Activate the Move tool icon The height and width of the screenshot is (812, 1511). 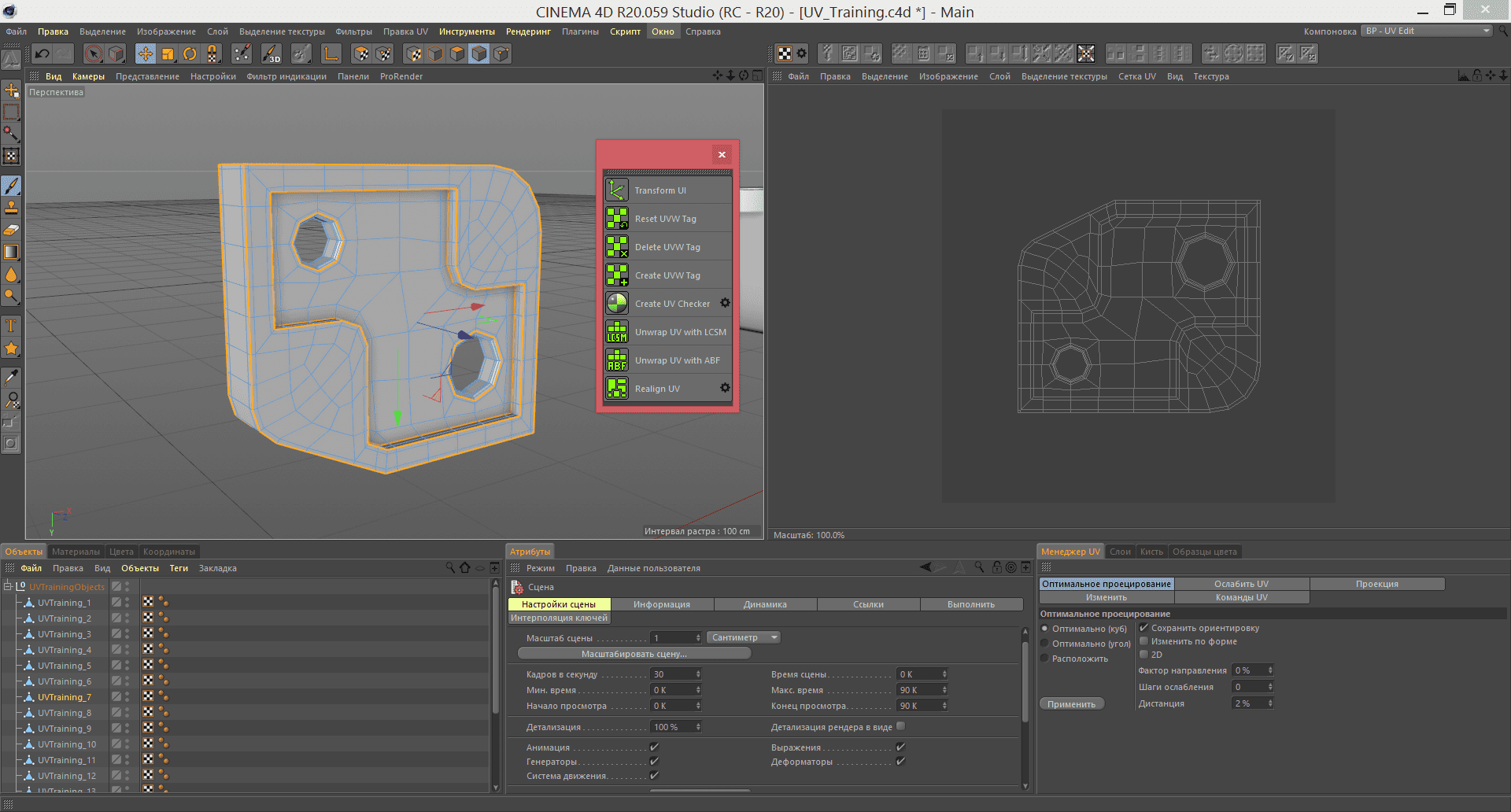(146, 54)
